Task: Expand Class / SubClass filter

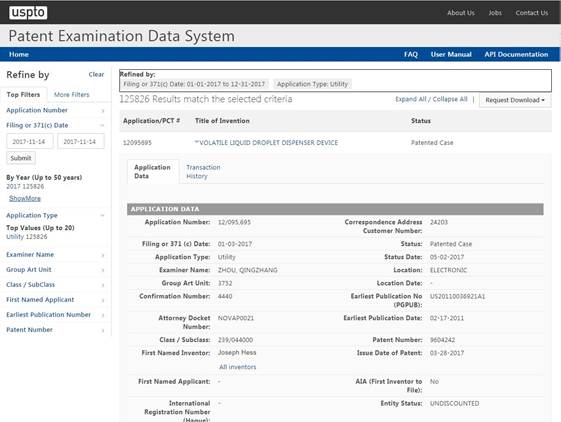Action: tap(55, 285)
